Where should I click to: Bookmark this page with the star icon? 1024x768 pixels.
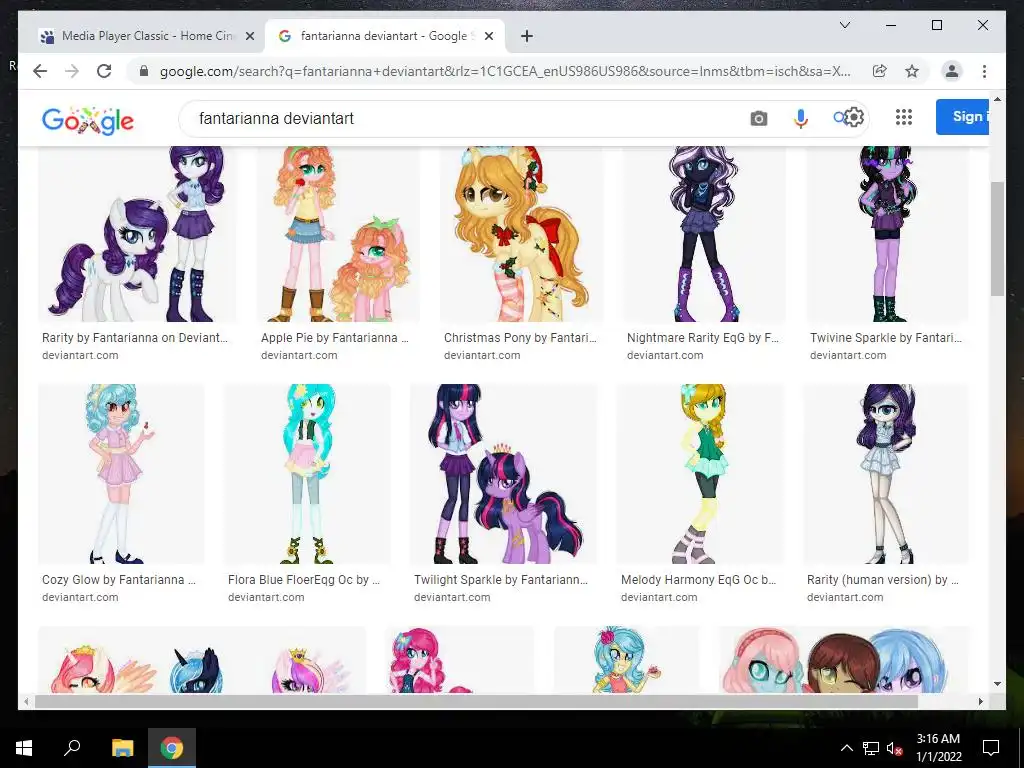[912, 71]
